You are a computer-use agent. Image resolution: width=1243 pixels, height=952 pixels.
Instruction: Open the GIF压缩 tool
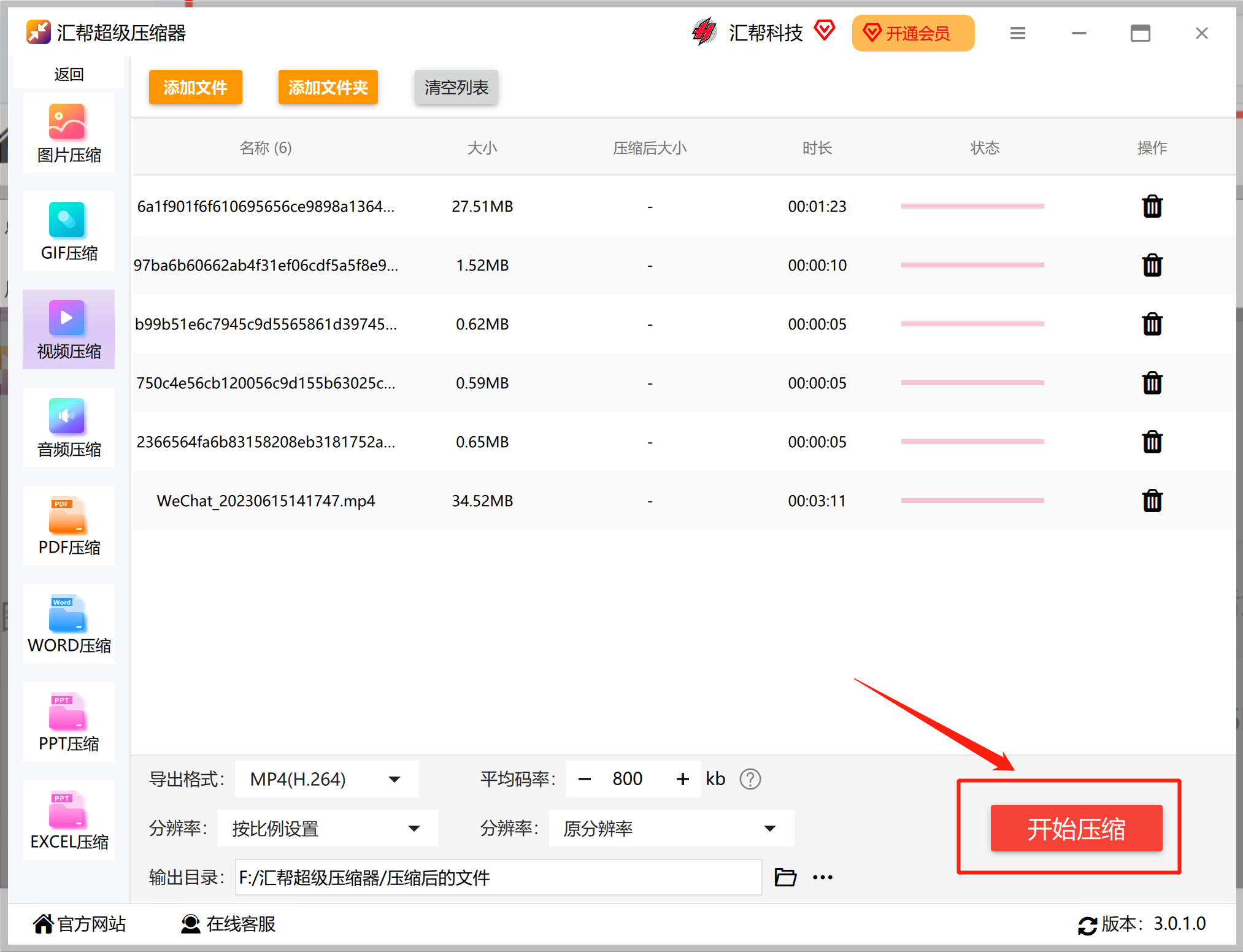tap(69, 231)
